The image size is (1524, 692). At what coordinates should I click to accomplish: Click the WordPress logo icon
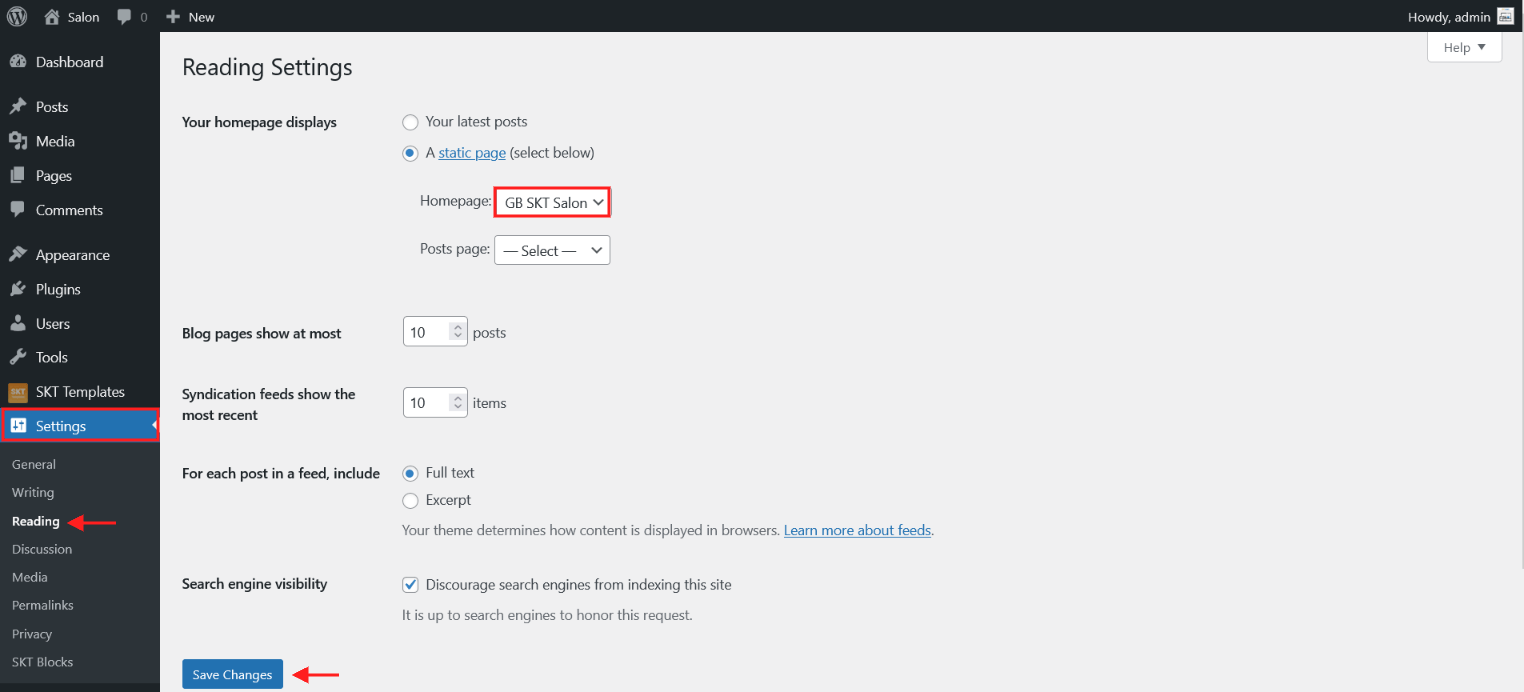(x=17, y=16)
